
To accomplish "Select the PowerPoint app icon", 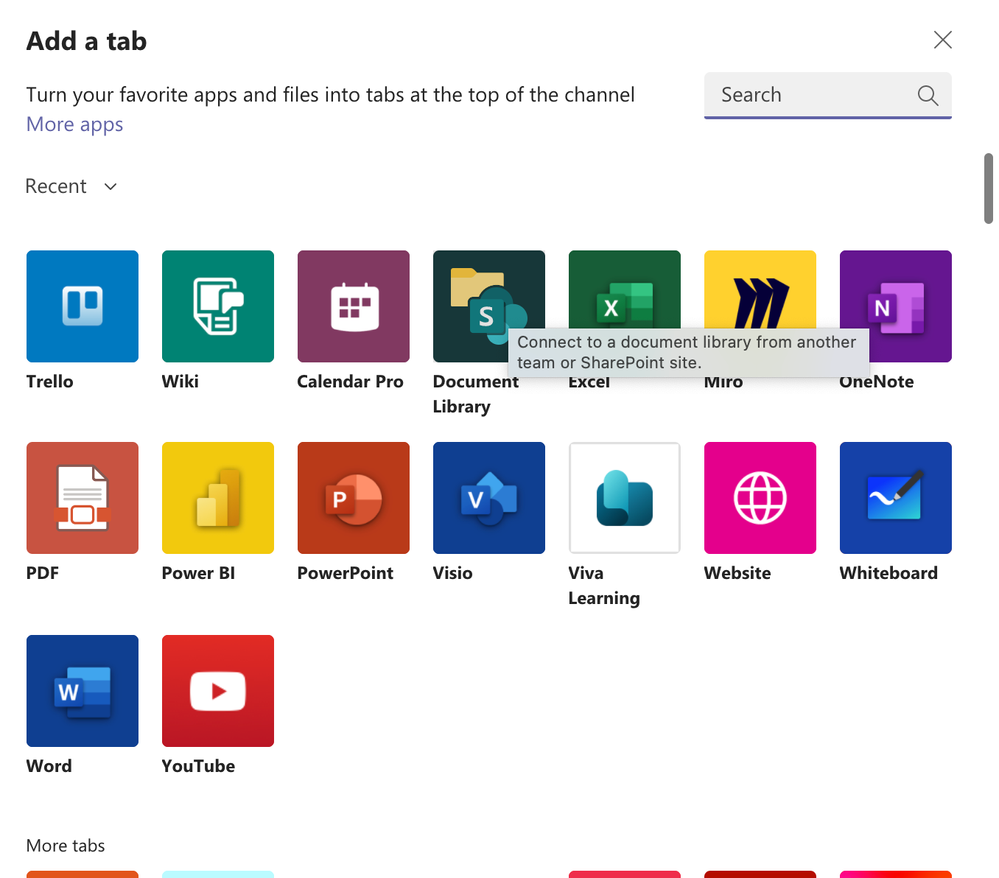I will [353, 498].
